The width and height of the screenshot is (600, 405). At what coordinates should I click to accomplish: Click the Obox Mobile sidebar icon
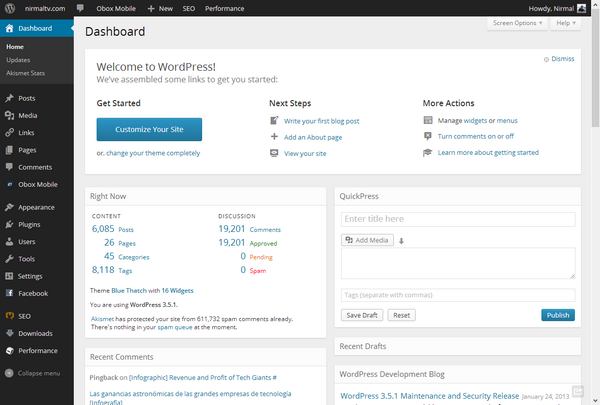pyautogui.click(x=10, y=184)
